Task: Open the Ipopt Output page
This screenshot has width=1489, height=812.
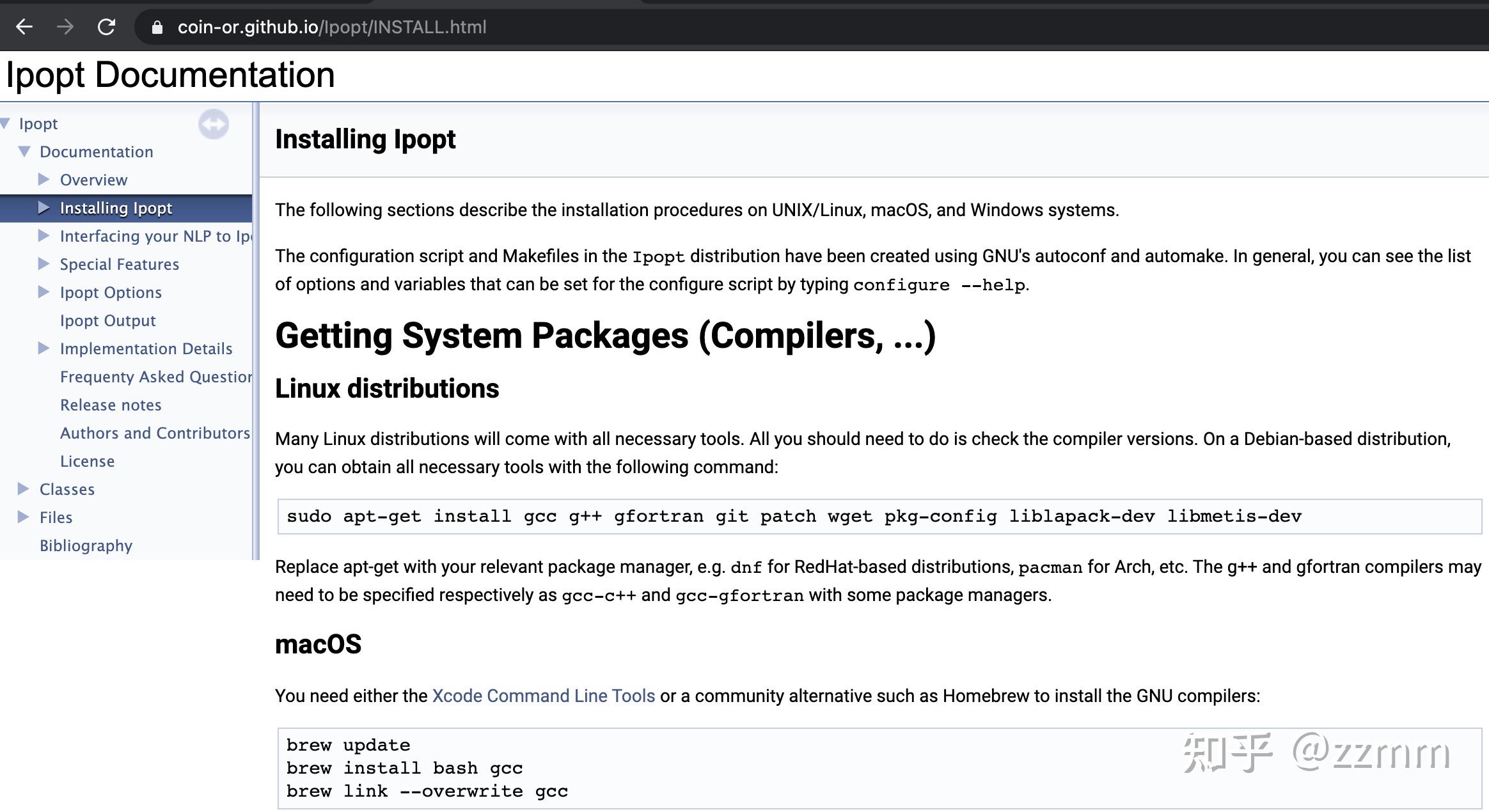Action: (107, 320)
